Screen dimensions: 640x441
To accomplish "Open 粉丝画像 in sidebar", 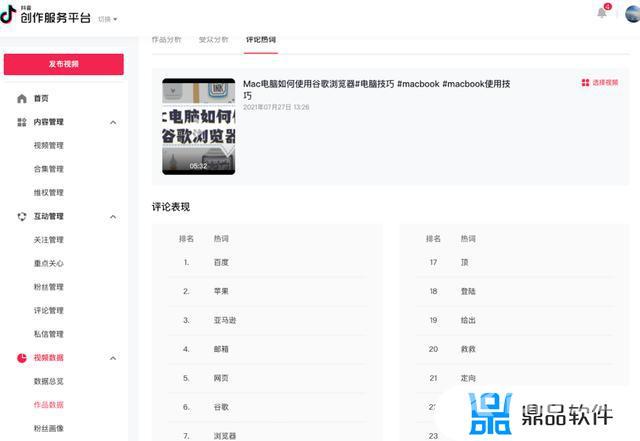I will click(49, 428).
